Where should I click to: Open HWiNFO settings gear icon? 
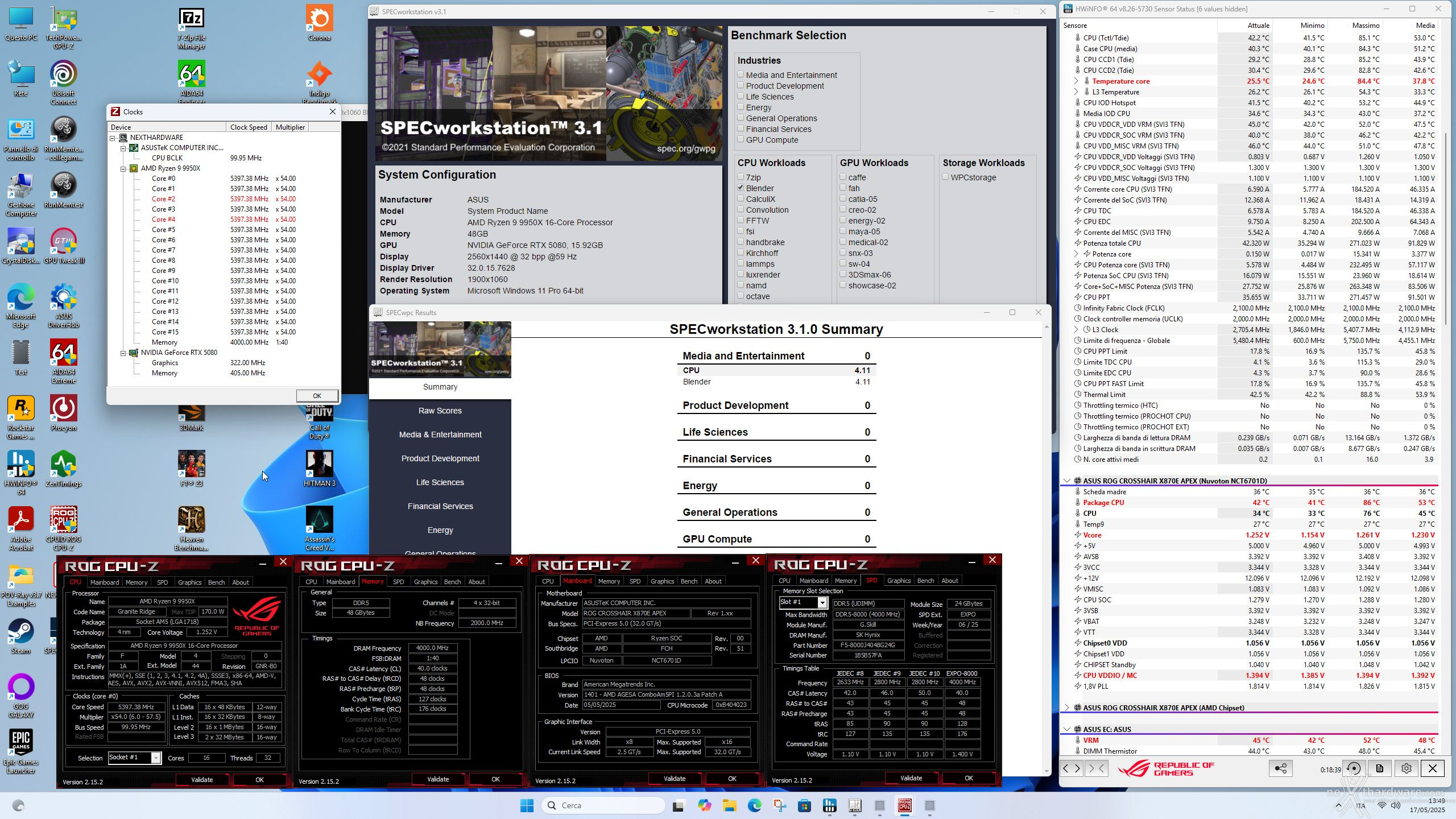pyautogui.click(x=1406, y=768)
